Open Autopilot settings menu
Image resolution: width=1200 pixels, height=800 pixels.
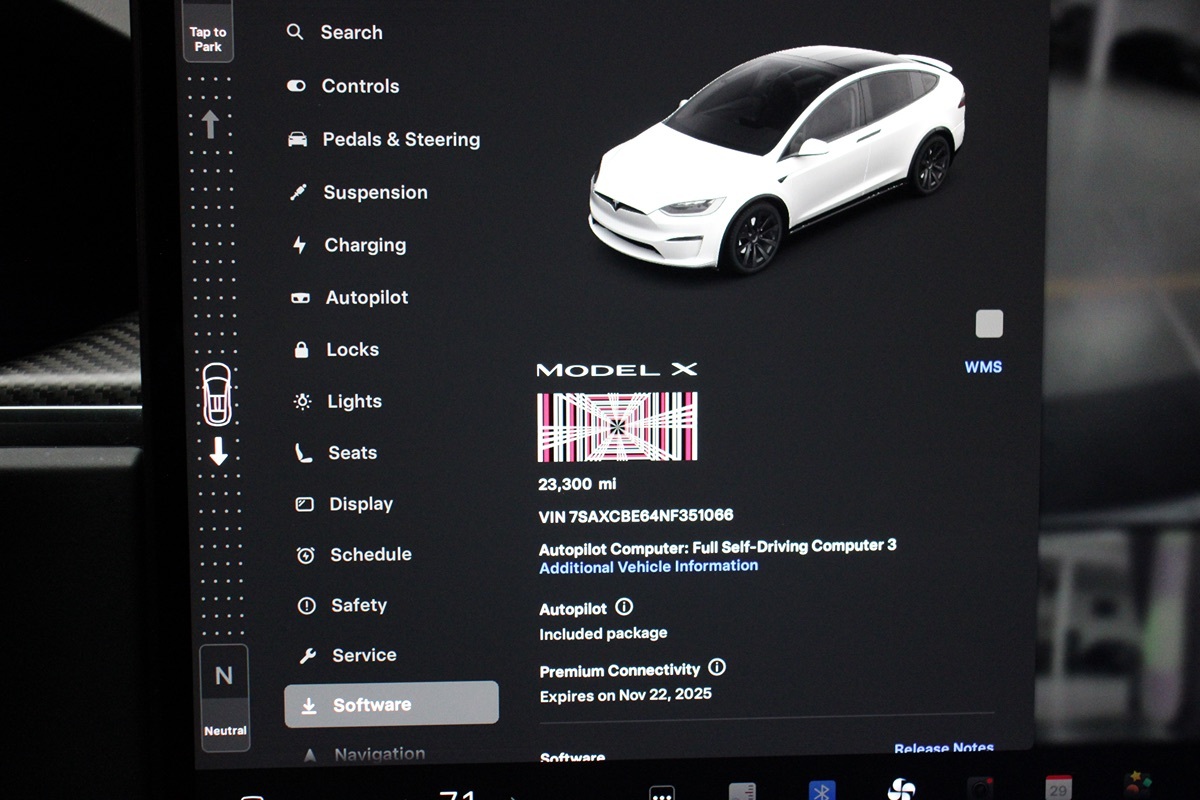(366, 298)
